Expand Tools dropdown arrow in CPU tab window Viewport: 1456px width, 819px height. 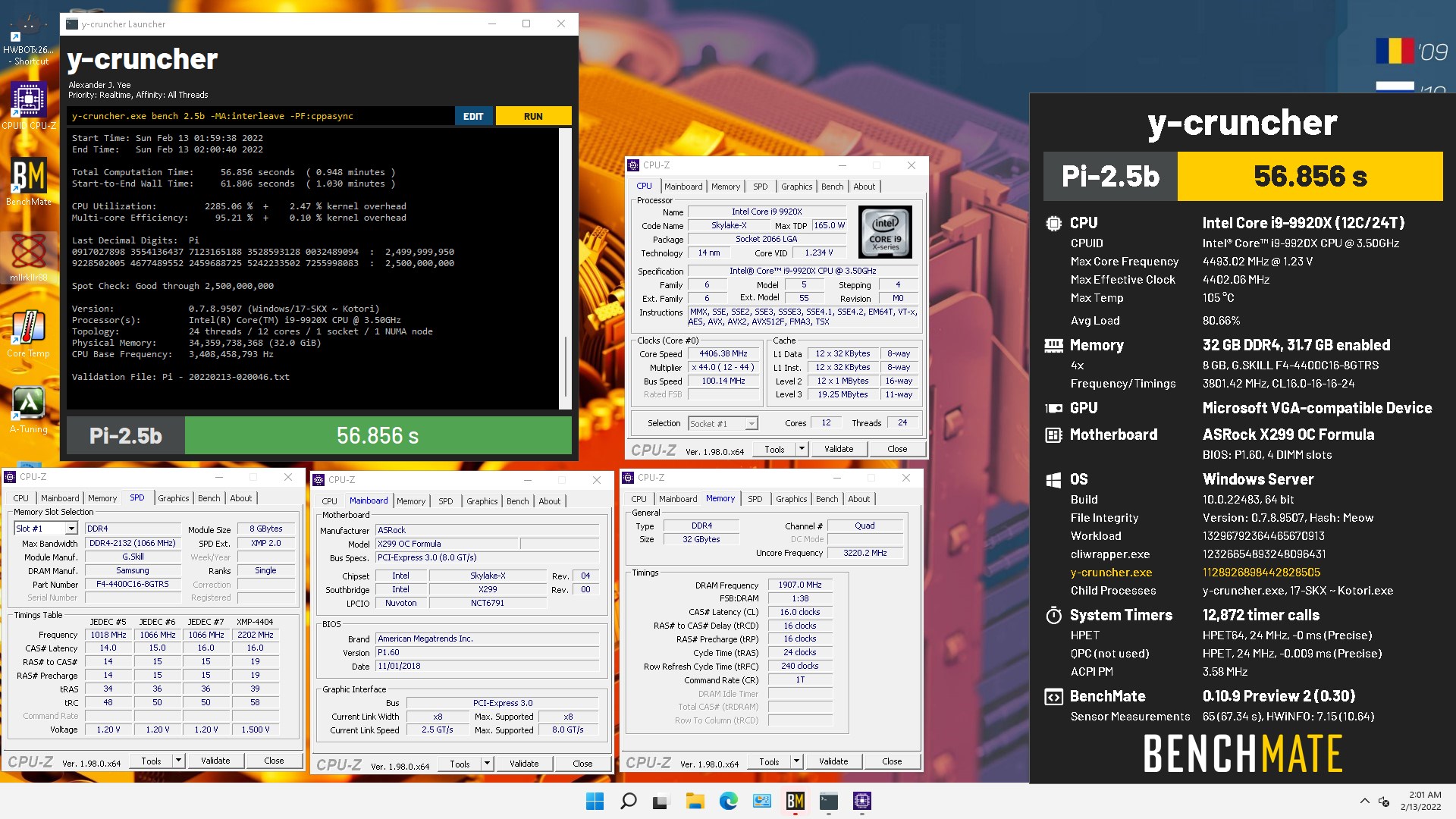click(802, 449)
